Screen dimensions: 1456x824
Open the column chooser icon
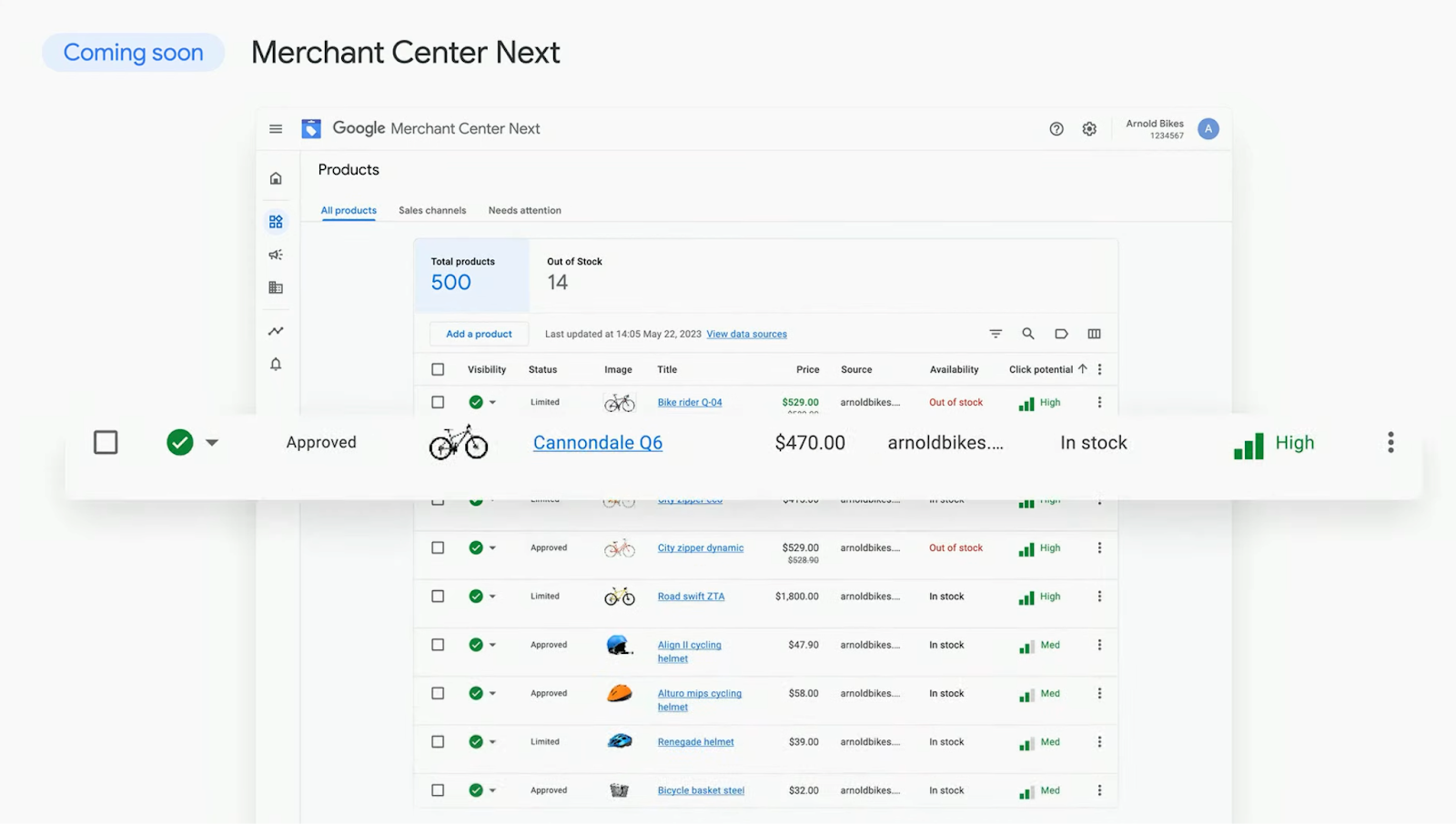click(1094, 334)
